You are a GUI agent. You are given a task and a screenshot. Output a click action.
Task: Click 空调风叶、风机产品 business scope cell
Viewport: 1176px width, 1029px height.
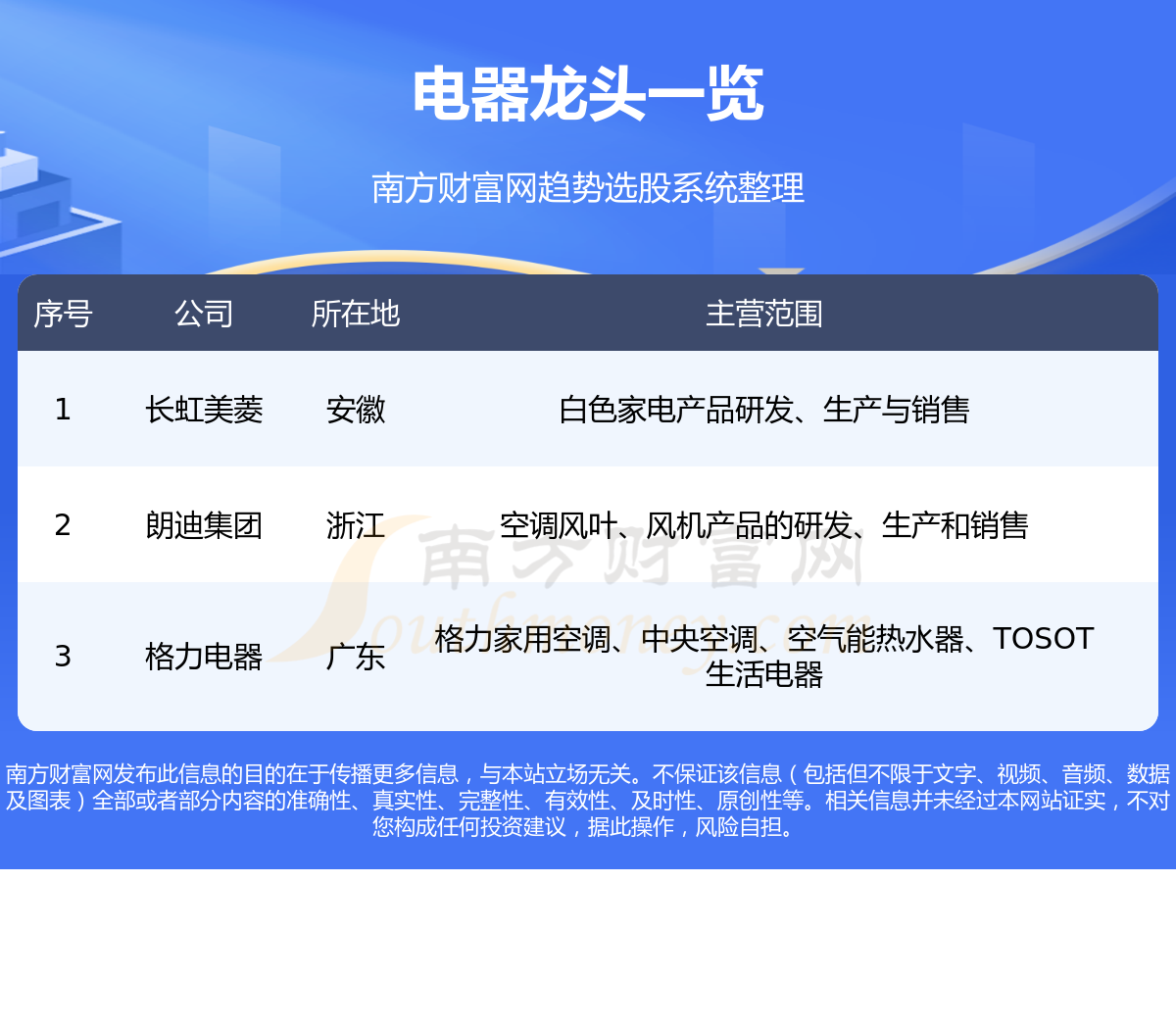764,525
